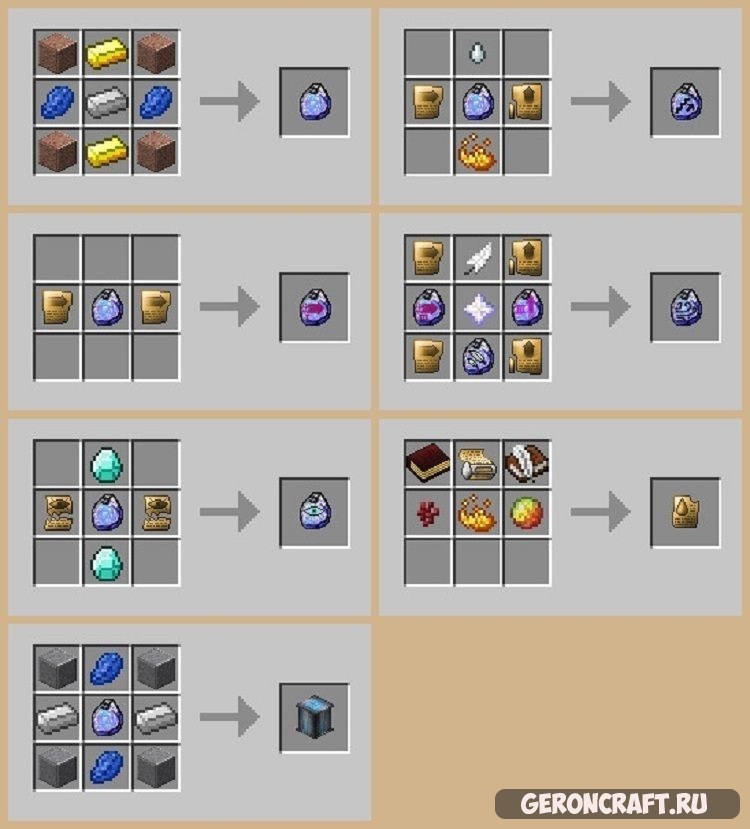Click the top-left stone block in the pedestal recipe
Image resolution: width=750 pixels, height=829 pixels.
pos(57,668)
